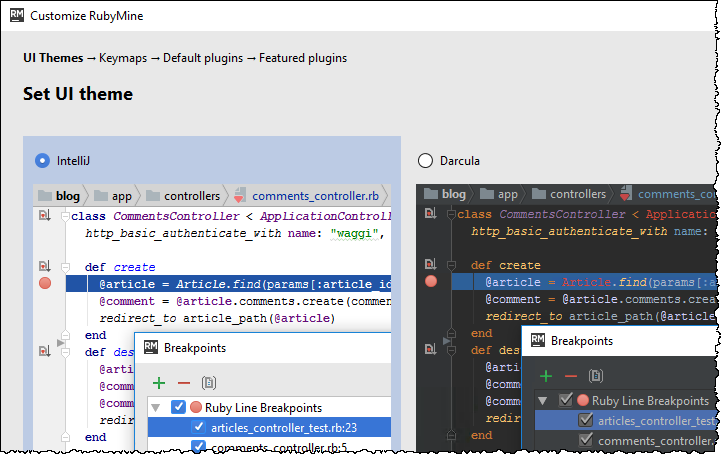Toggle Ruby Line Breakpoints checkbox in light preview
This screenshot has height=455, width=721.
178,407
